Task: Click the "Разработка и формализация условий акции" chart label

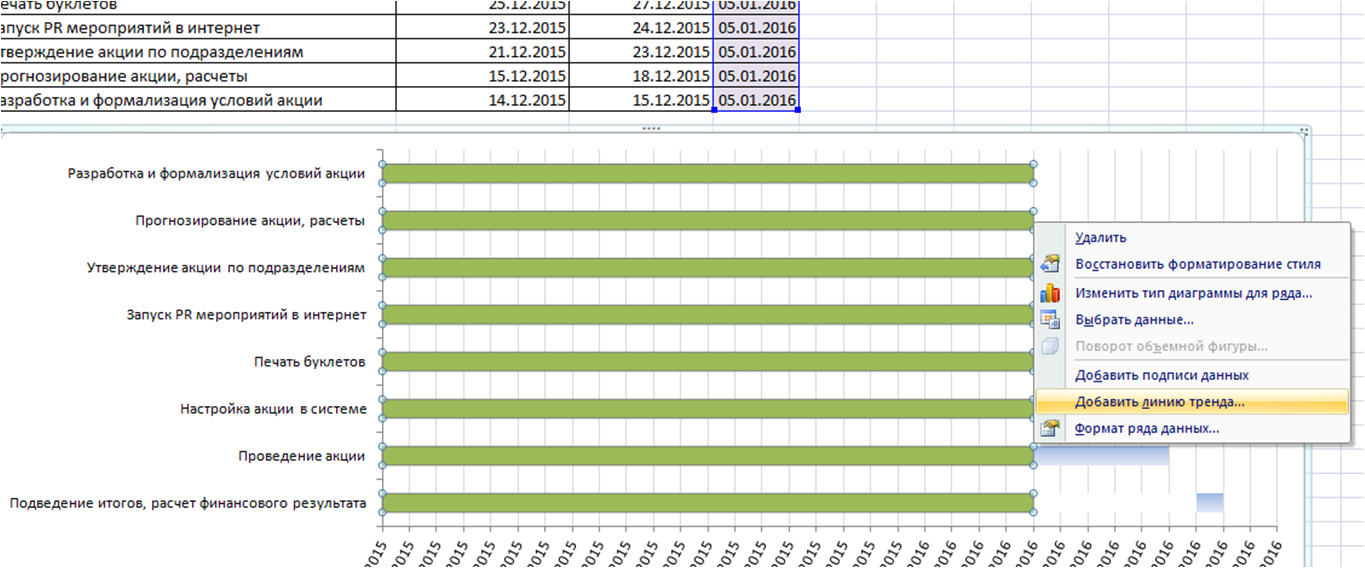Action: (216, 173)
